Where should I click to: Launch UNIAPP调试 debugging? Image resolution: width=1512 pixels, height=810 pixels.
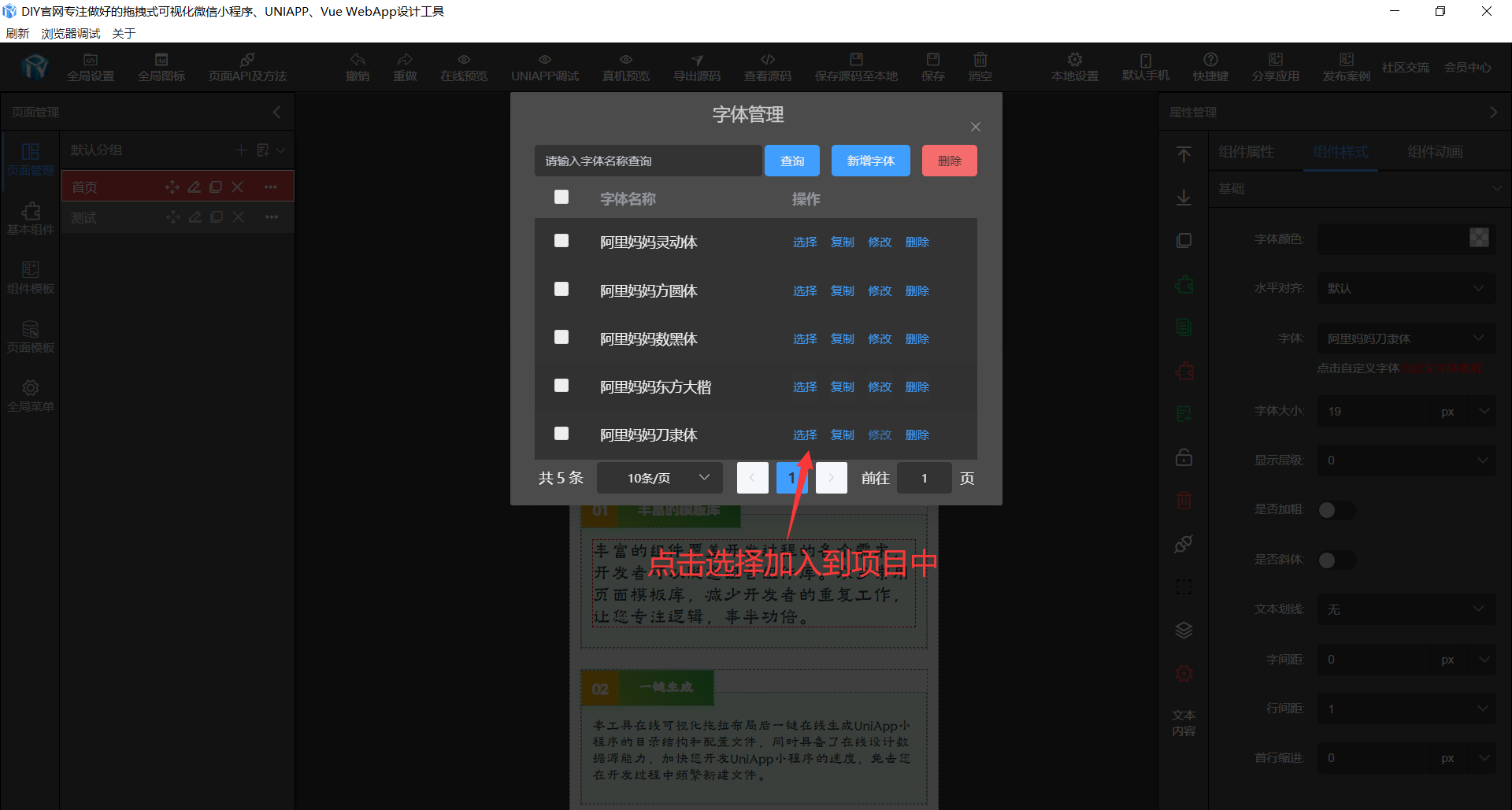(545, 68)
